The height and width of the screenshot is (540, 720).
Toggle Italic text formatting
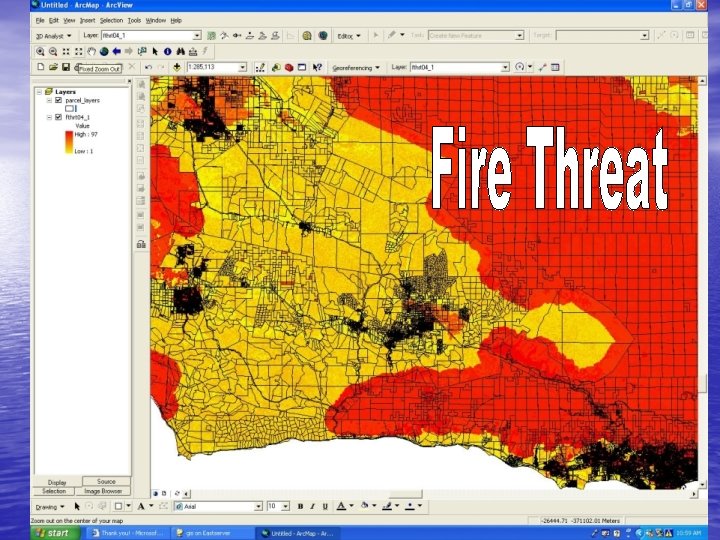click(x=313, y=506)
